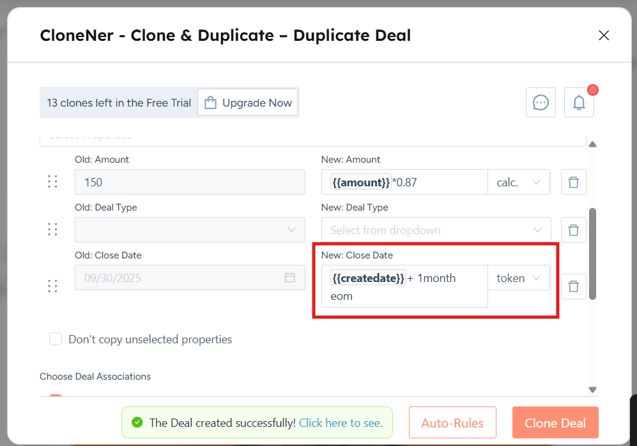The width and height of the screenshot is (637, 446).
Task: Delete the Deal Type property row
Action: [574, 230]
